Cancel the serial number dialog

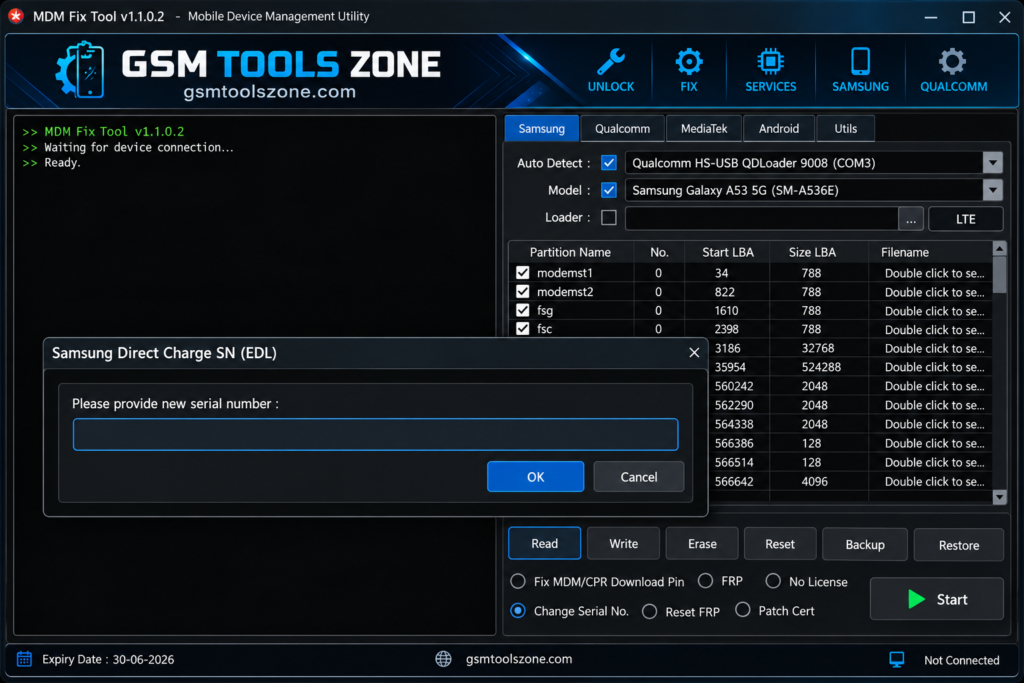(639, 477)
